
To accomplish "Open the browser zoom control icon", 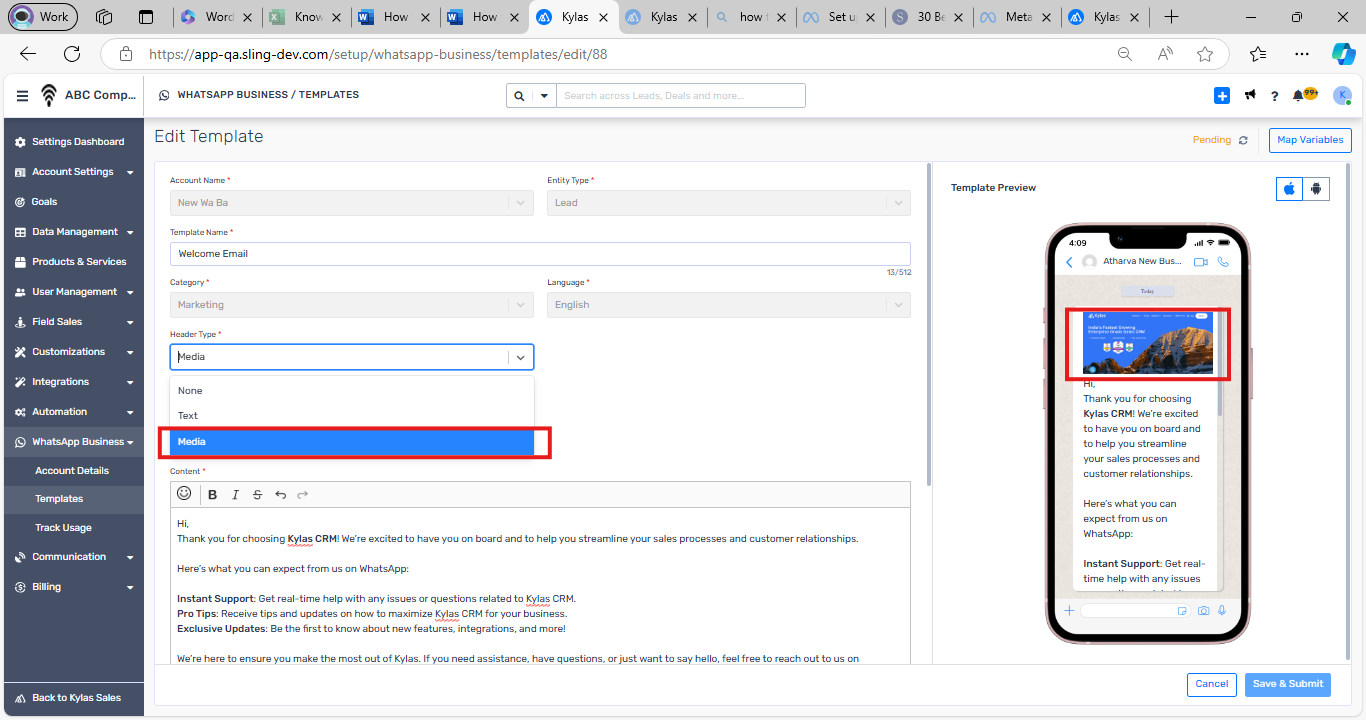I will tap(1125, 54).
